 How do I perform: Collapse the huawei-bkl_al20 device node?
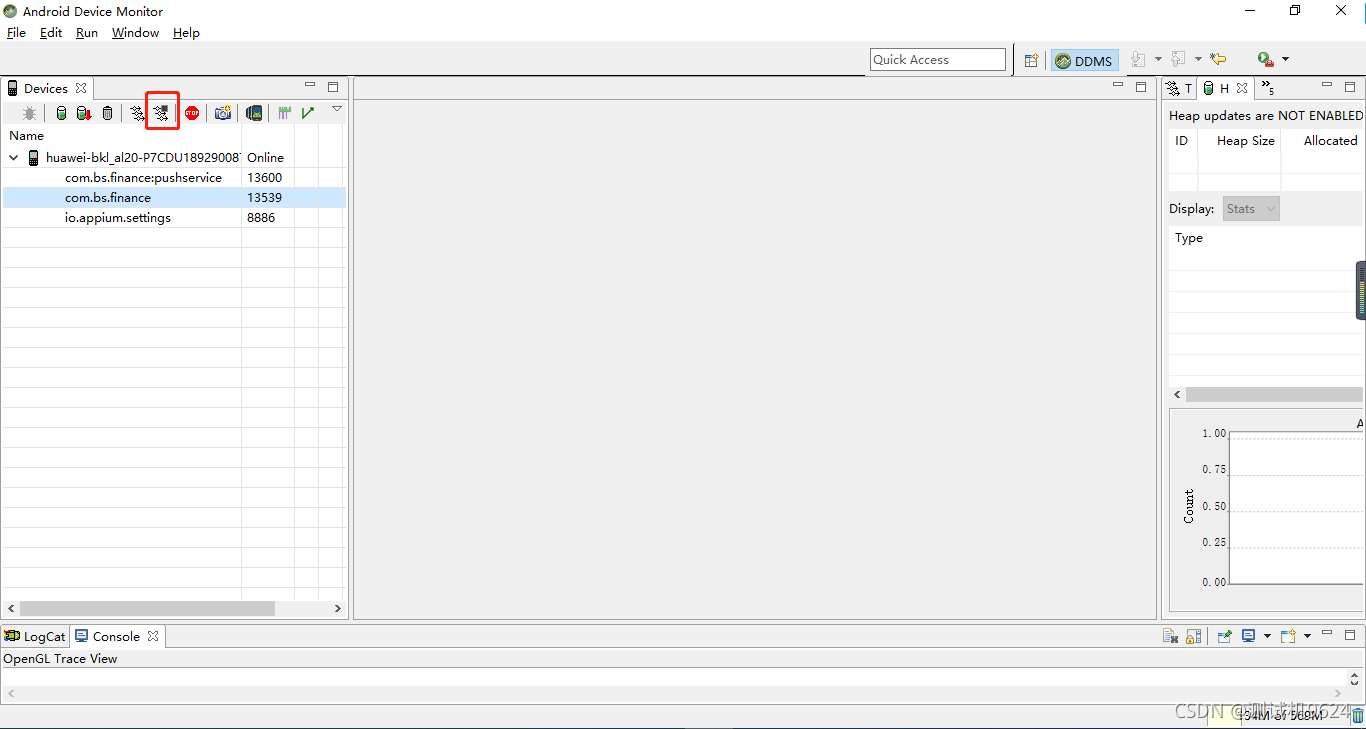14,158
